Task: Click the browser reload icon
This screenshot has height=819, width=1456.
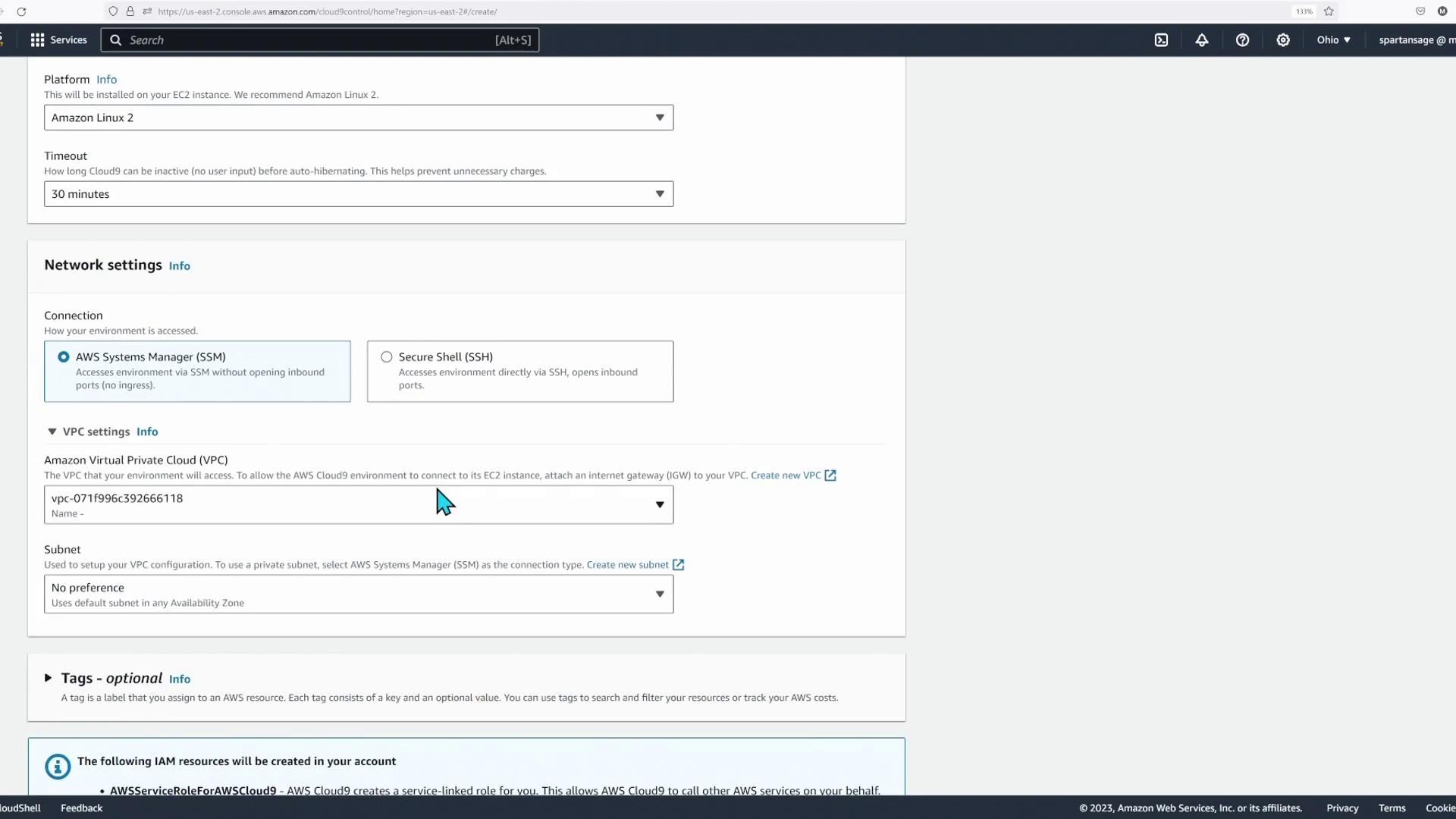Action: click(x=21, y=11)
